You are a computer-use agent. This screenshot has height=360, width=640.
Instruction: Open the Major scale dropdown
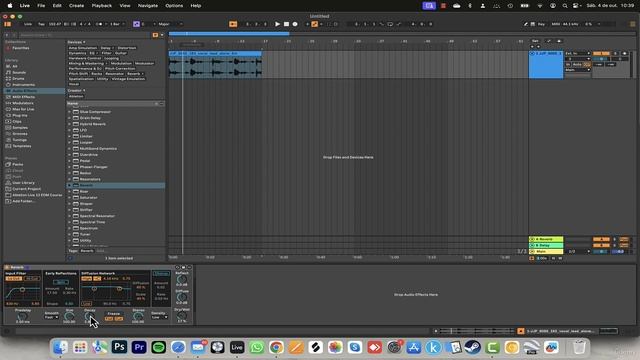(x=170, y=24)
